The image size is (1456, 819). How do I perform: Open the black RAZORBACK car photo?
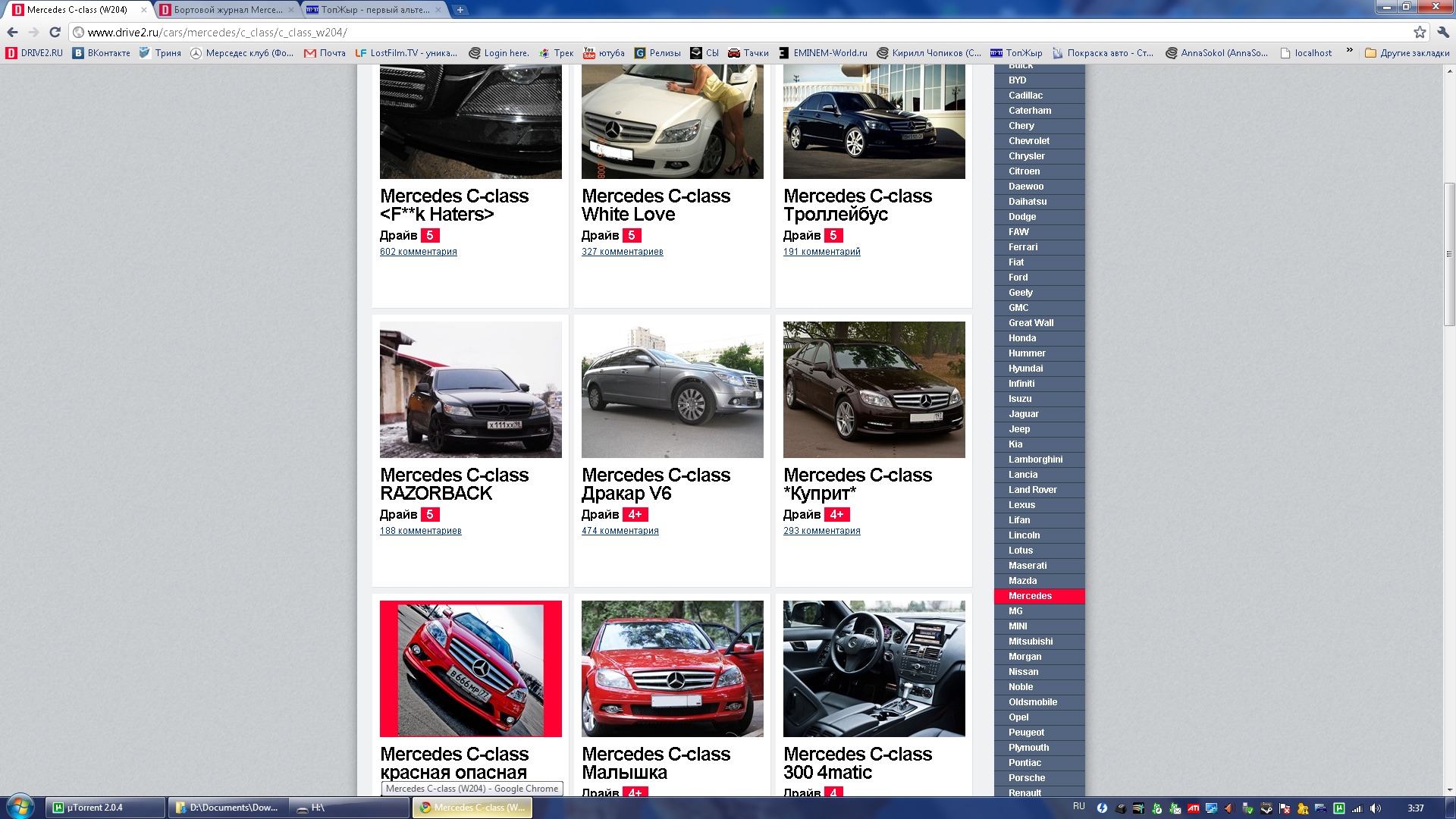click(471, 390)
